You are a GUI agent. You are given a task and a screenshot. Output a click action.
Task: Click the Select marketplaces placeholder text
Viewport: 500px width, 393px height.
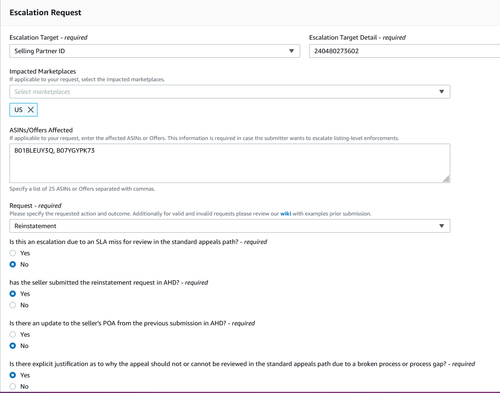click(42, 92)
